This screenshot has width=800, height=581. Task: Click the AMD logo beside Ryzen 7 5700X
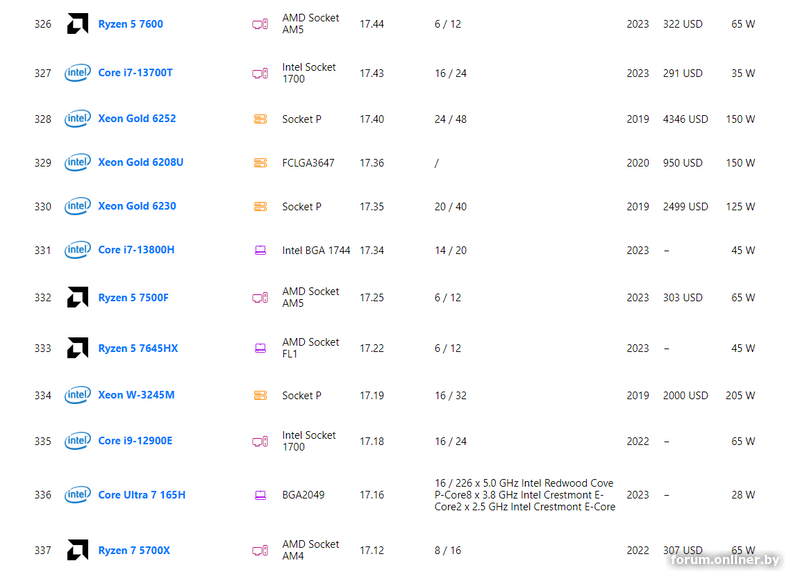click(78, 550)
